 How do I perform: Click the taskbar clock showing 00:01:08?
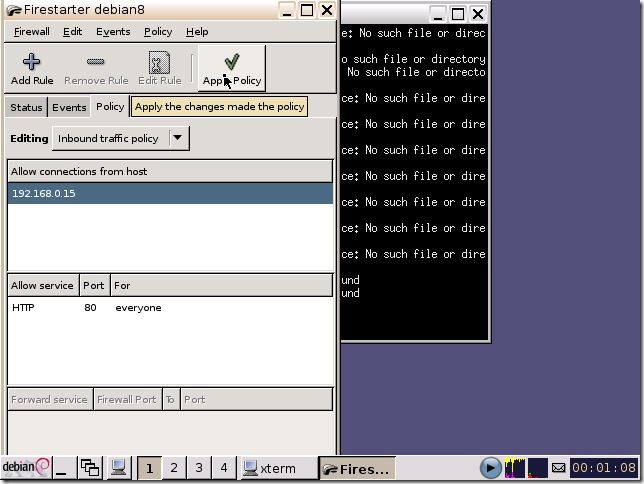[x=604, y=468]
